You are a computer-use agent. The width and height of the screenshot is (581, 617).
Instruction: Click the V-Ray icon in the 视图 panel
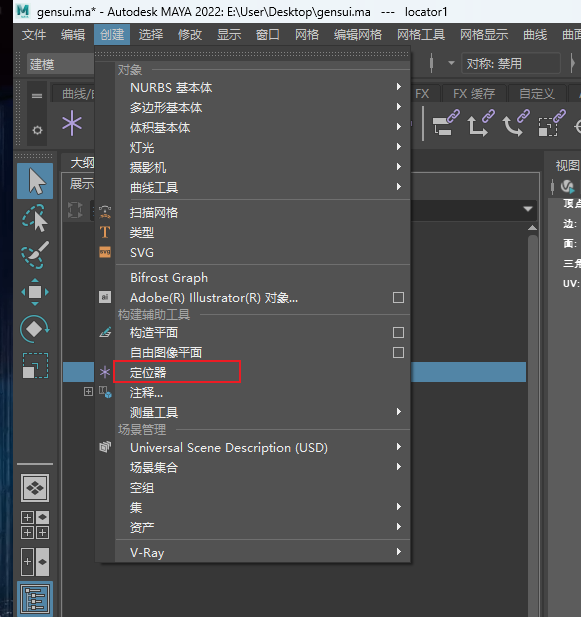click(567, 186)
